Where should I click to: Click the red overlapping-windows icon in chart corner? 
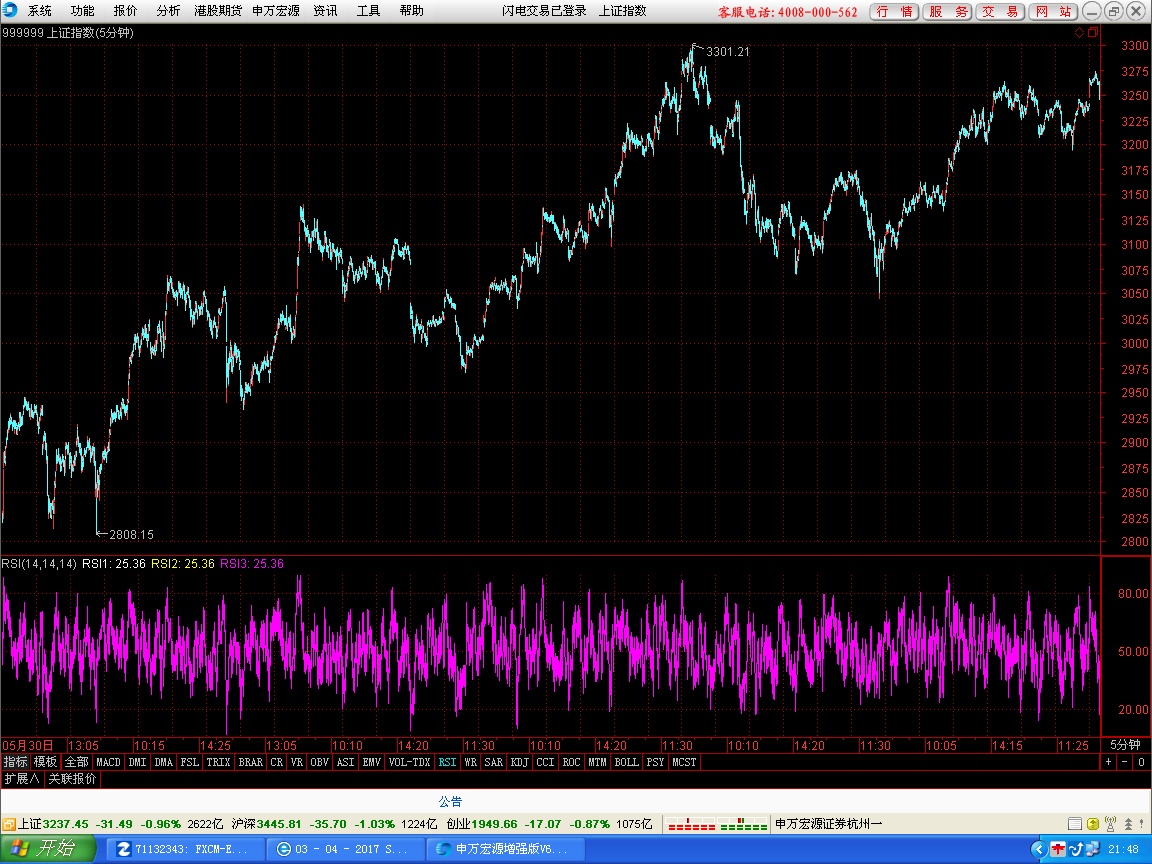pyautogui.click(x=1093, y=32)
